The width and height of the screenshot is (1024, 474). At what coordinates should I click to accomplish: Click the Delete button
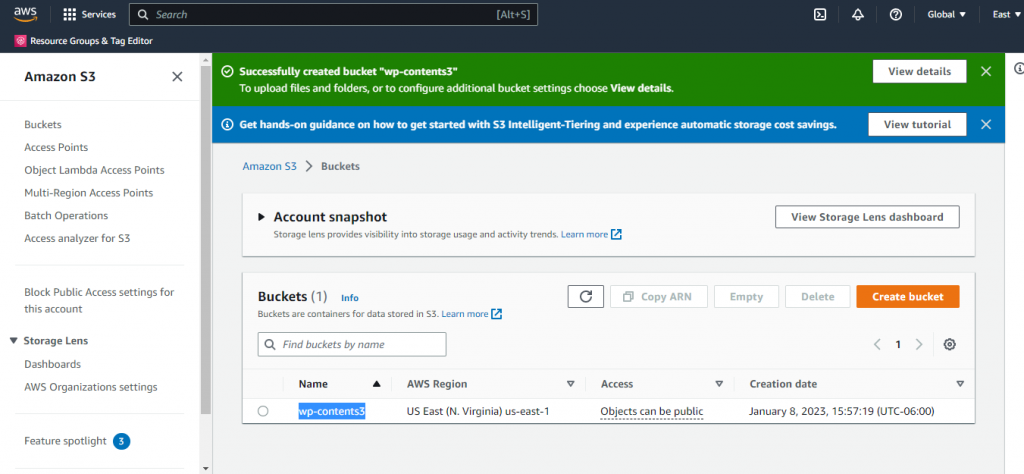coord(818,296)
